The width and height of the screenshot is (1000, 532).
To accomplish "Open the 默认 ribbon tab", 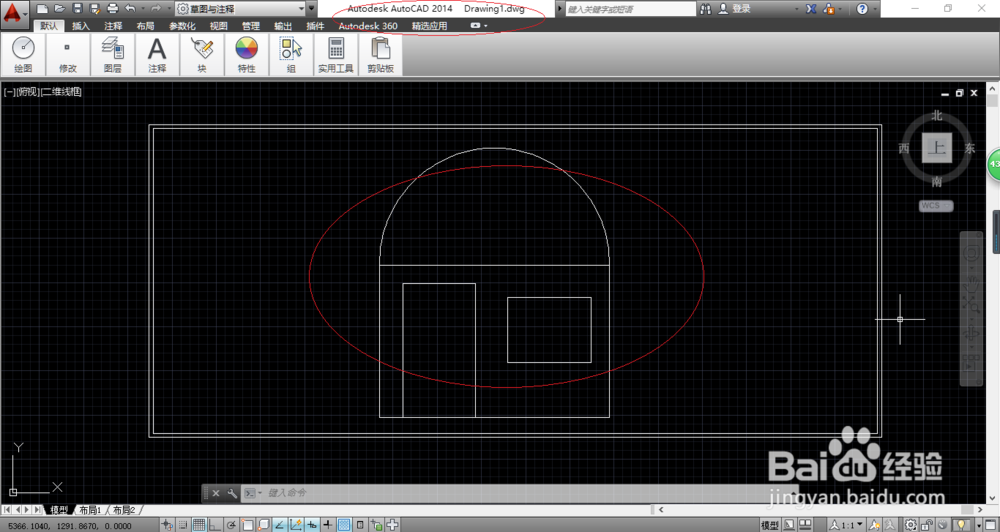I will click(48, 26).
